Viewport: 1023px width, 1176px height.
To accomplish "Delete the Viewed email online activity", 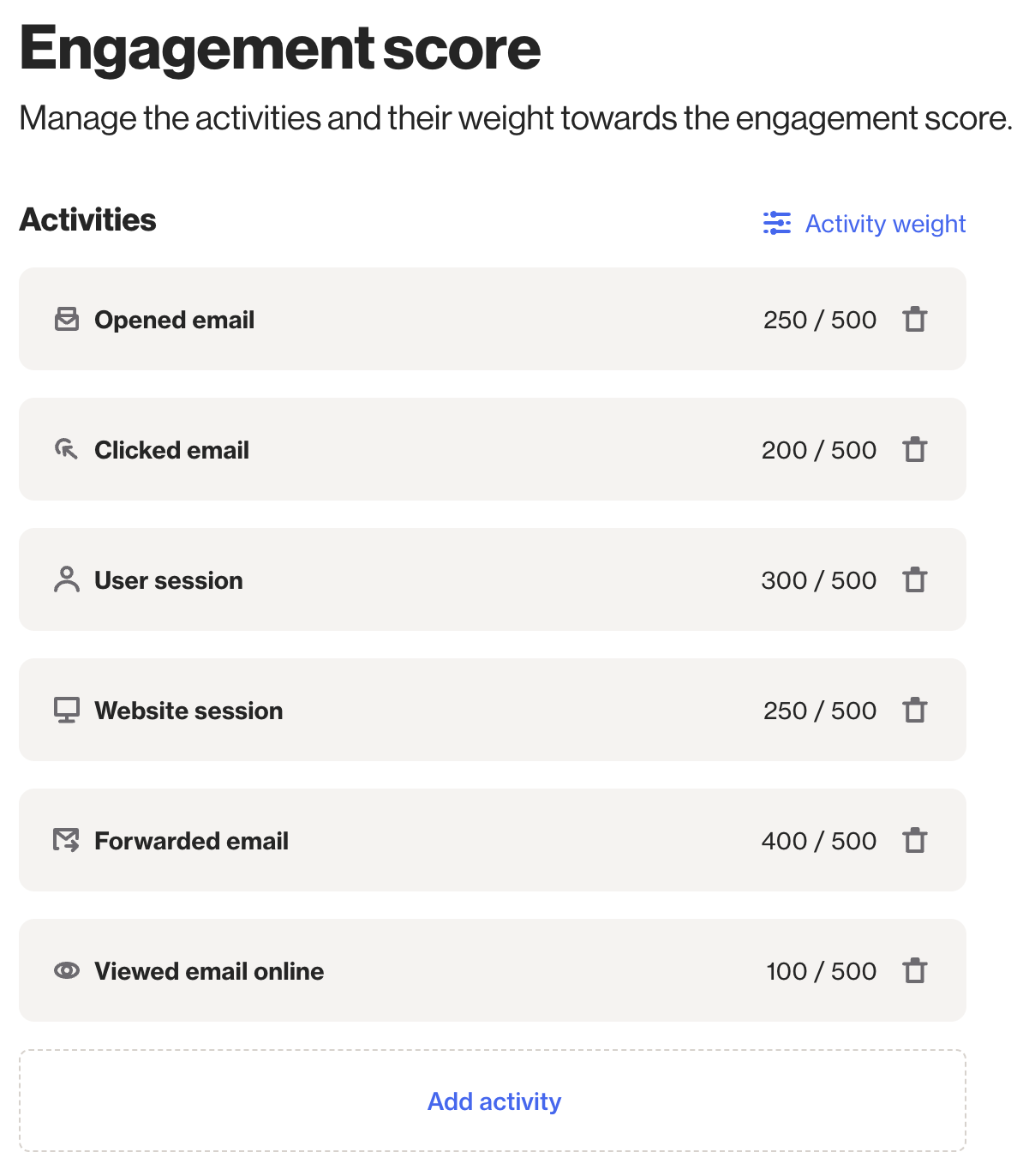I will click(x=915, y=970).
